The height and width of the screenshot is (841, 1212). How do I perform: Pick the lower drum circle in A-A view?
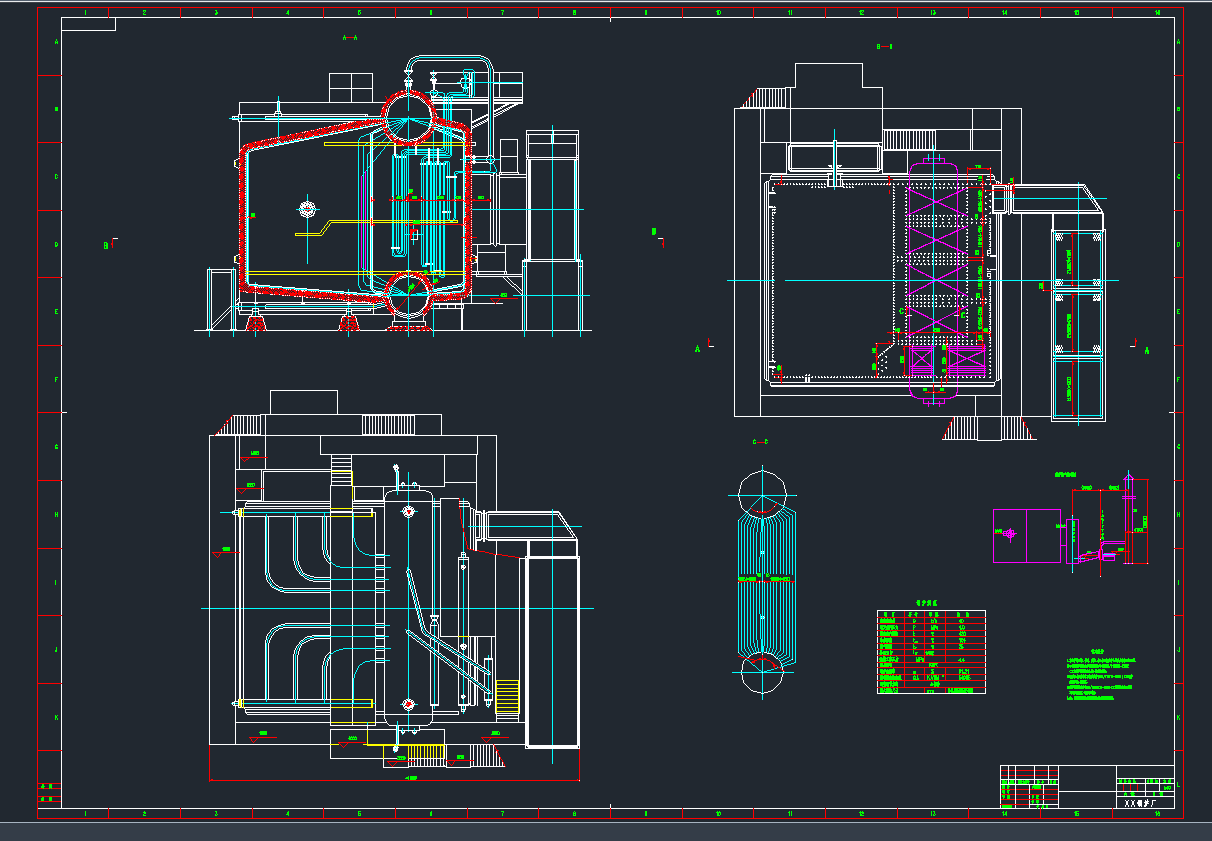tap(409, 294)
